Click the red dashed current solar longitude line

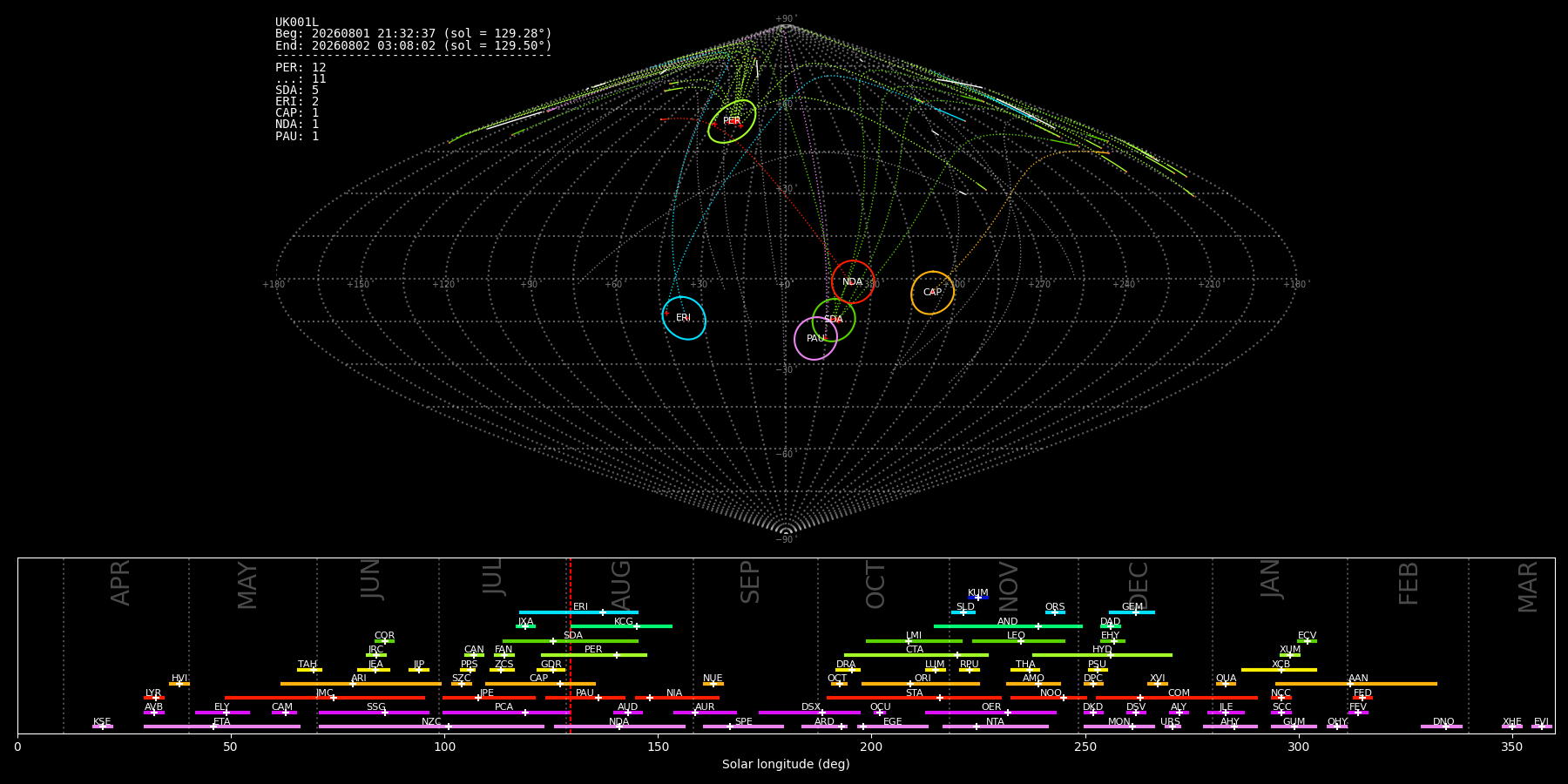pos(570,645)
